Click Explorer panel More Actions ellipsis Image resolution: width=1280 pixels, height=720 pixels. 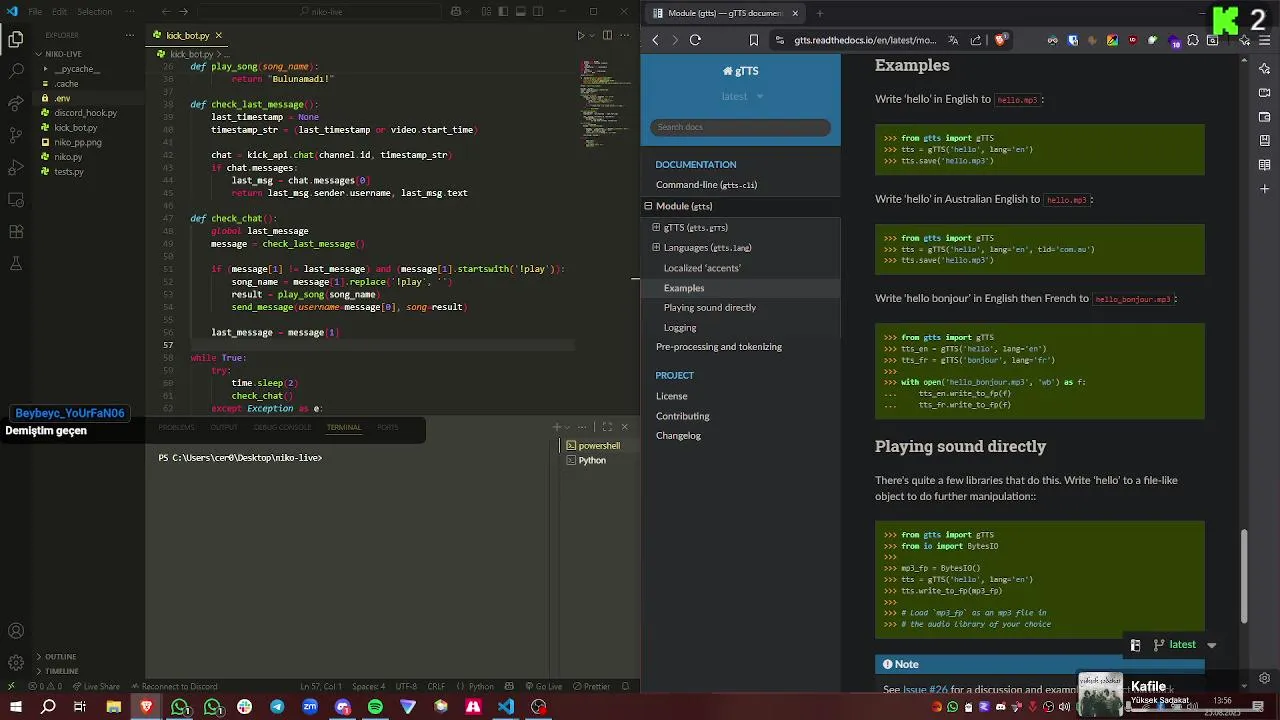coord(130,35)
